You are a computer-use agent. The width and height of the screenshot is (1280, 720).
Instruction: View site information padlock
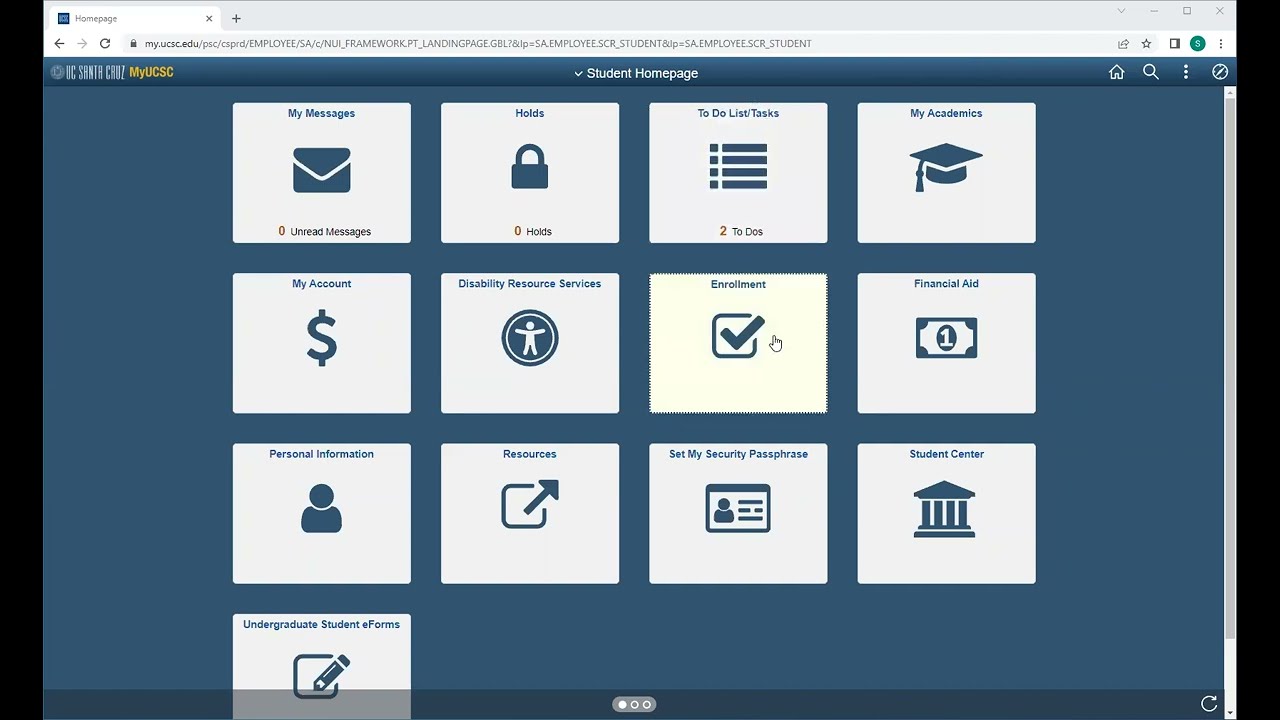[x=133, y=43]
